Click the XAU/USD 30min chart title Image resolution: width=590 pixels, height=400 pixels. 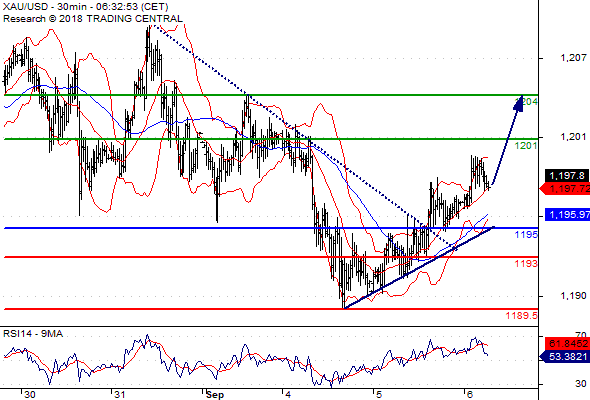[85, 7]
